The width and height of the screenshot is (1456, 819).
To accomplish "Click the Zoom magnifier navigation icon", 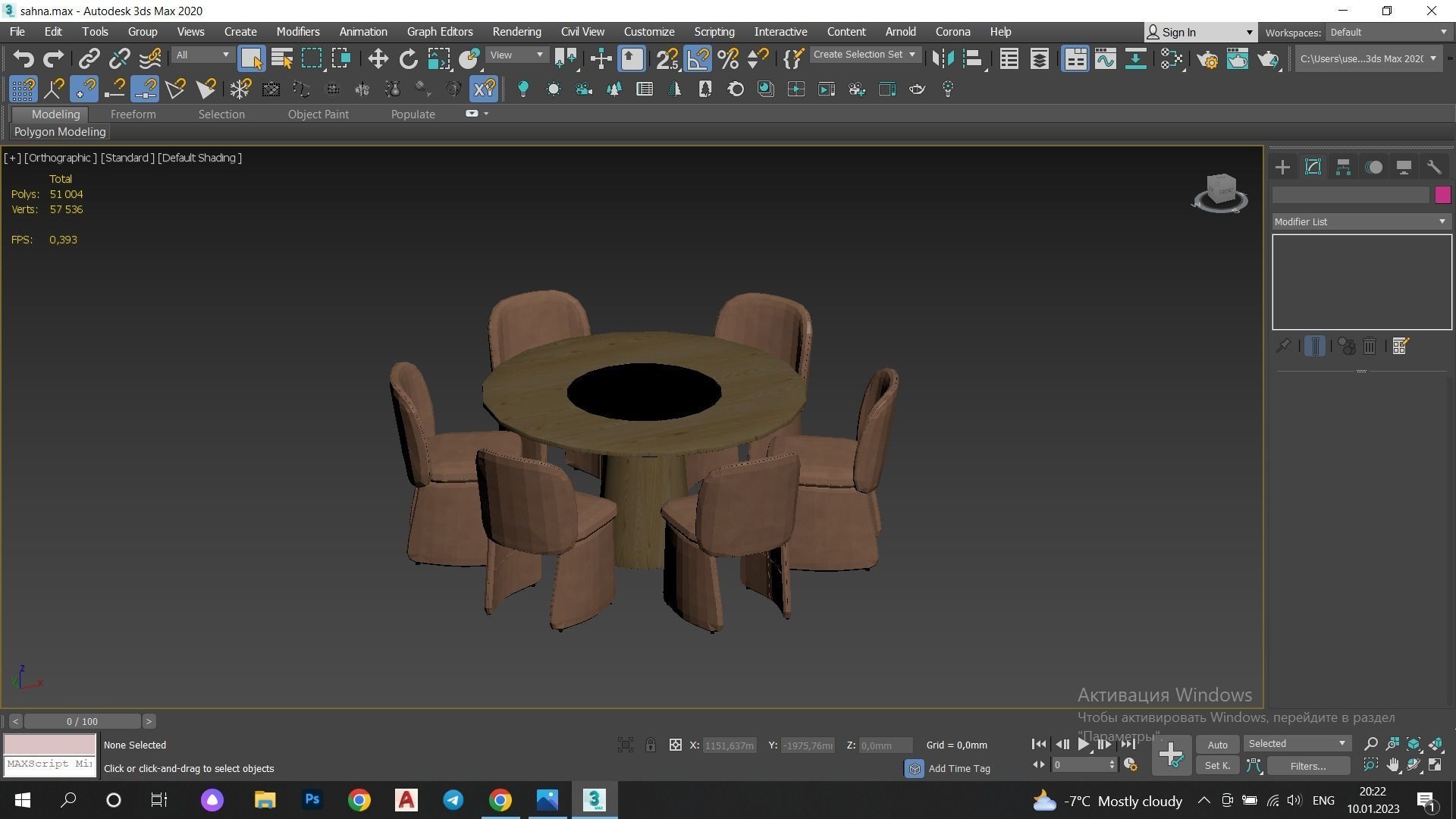I will (x=1370, y=744).
